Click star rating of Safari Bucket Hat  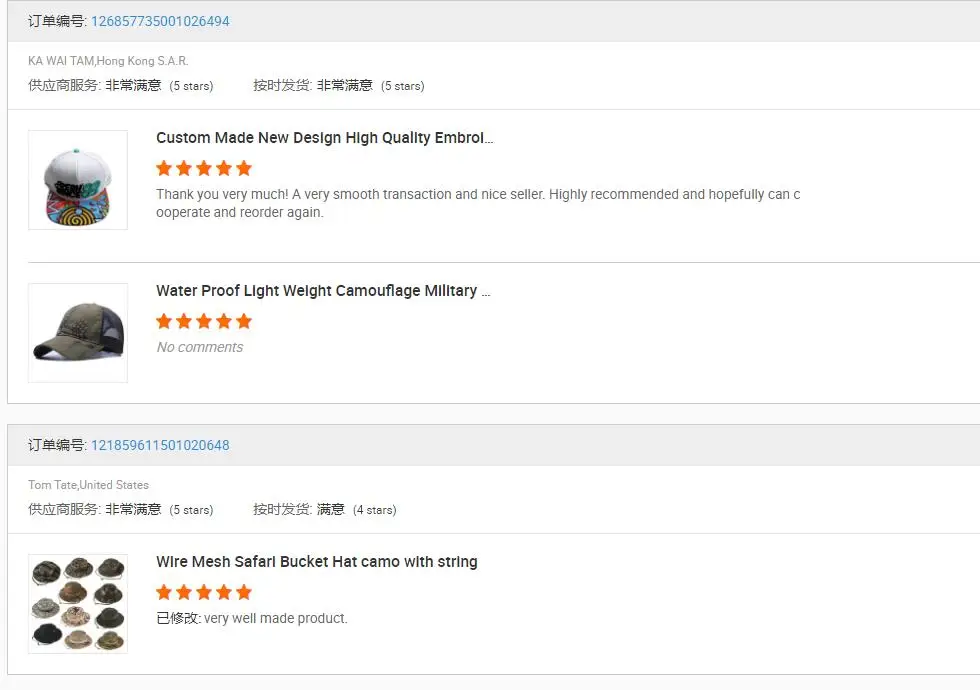point(204,592)
